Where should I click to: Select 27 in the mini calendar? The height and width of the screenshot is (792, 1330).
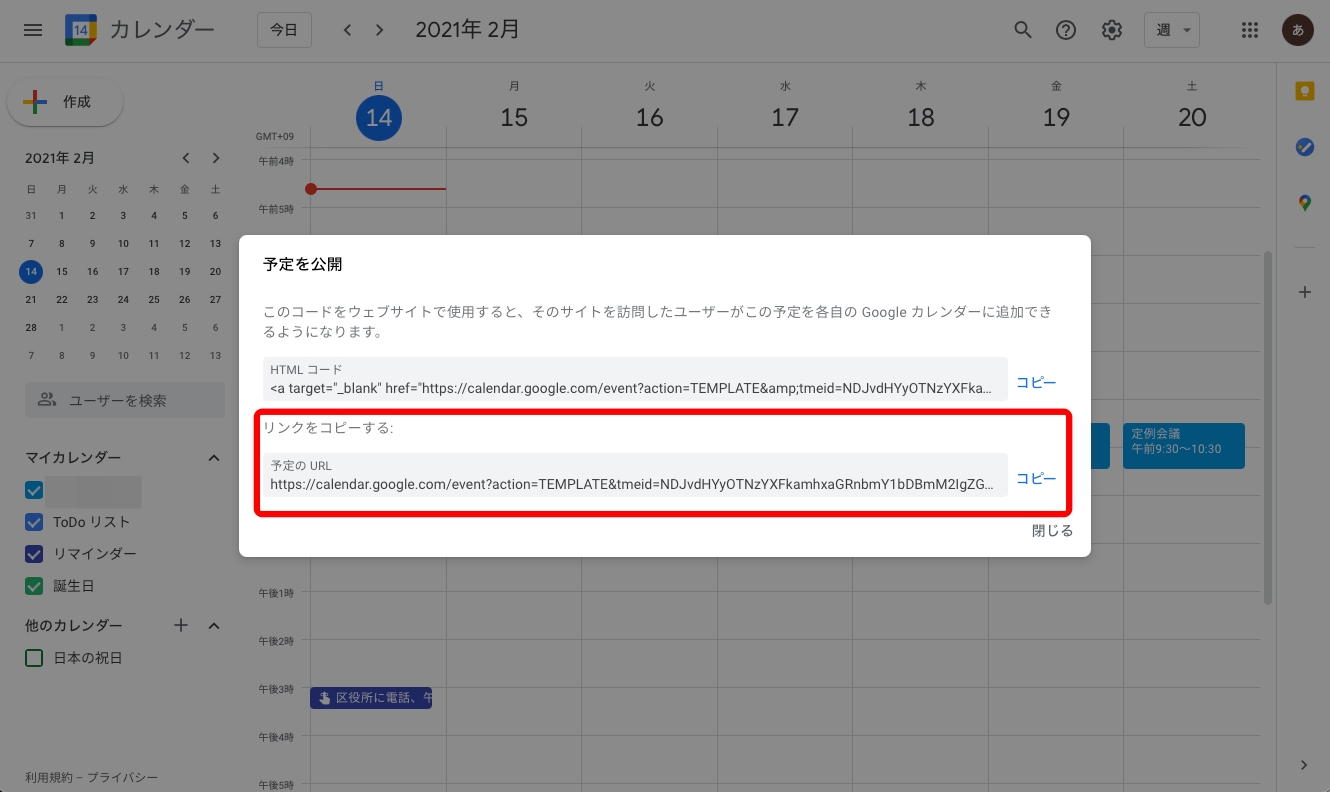point(215,299)
